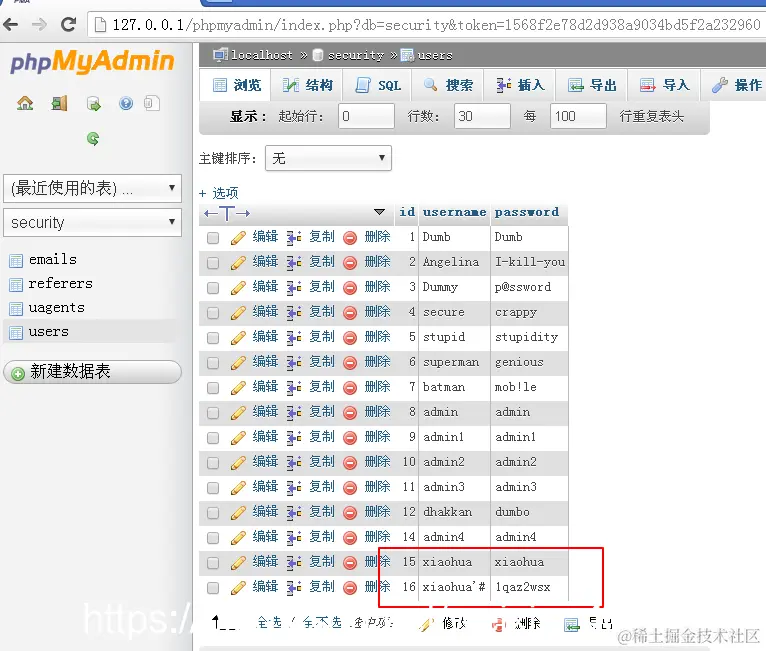Viewport: 766px width, 651px height.
Task: Click security breadcrumb link
Action: click(356, 55)
